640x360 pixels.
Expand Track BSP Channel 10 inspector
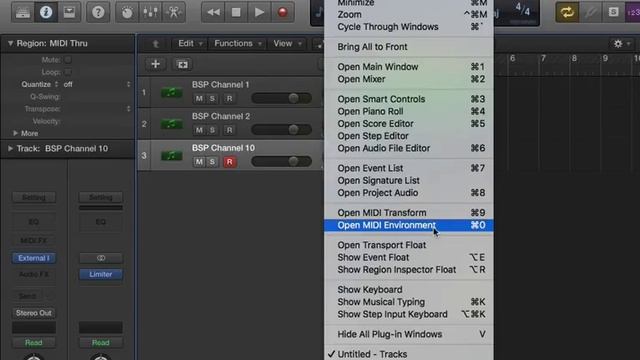10,149
